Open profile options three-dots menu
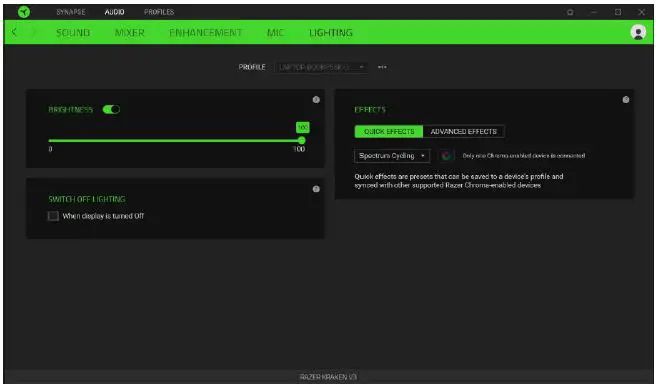The width and height of the screenshot is (661, 392). tap(382, 67)
